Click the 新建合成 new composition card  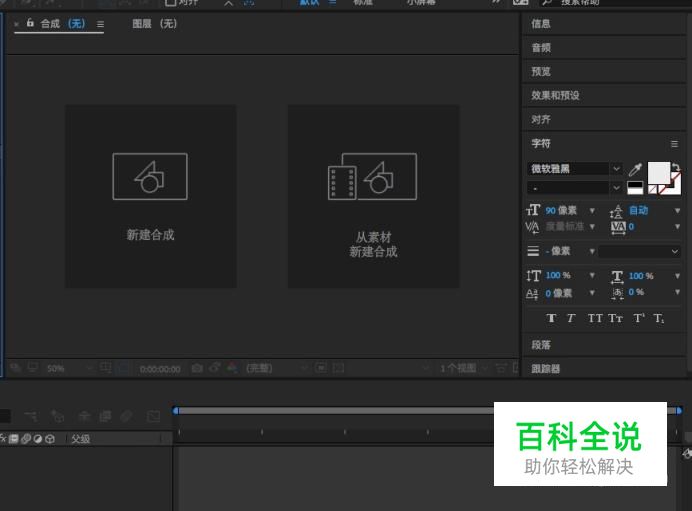(151, 196)
